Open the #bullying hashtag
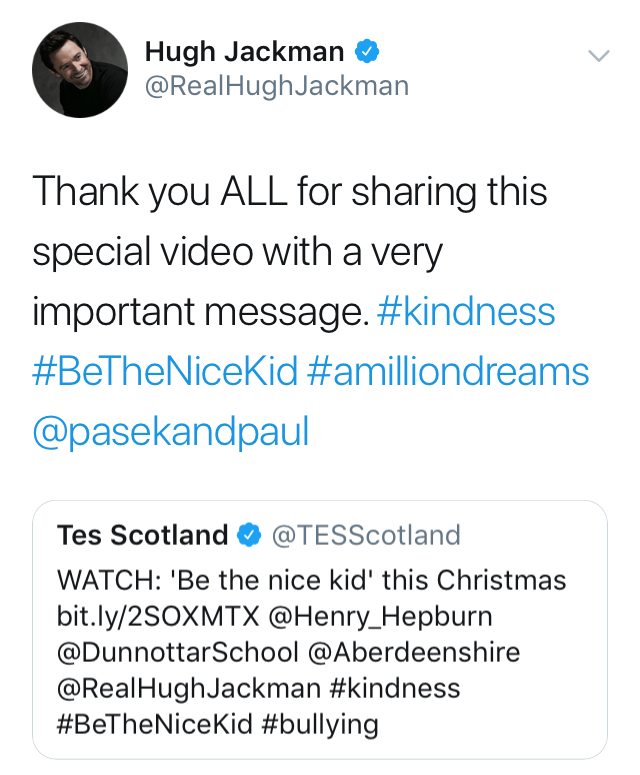The image size is (640, 775). pyautogui.click(x=321, y=724)
